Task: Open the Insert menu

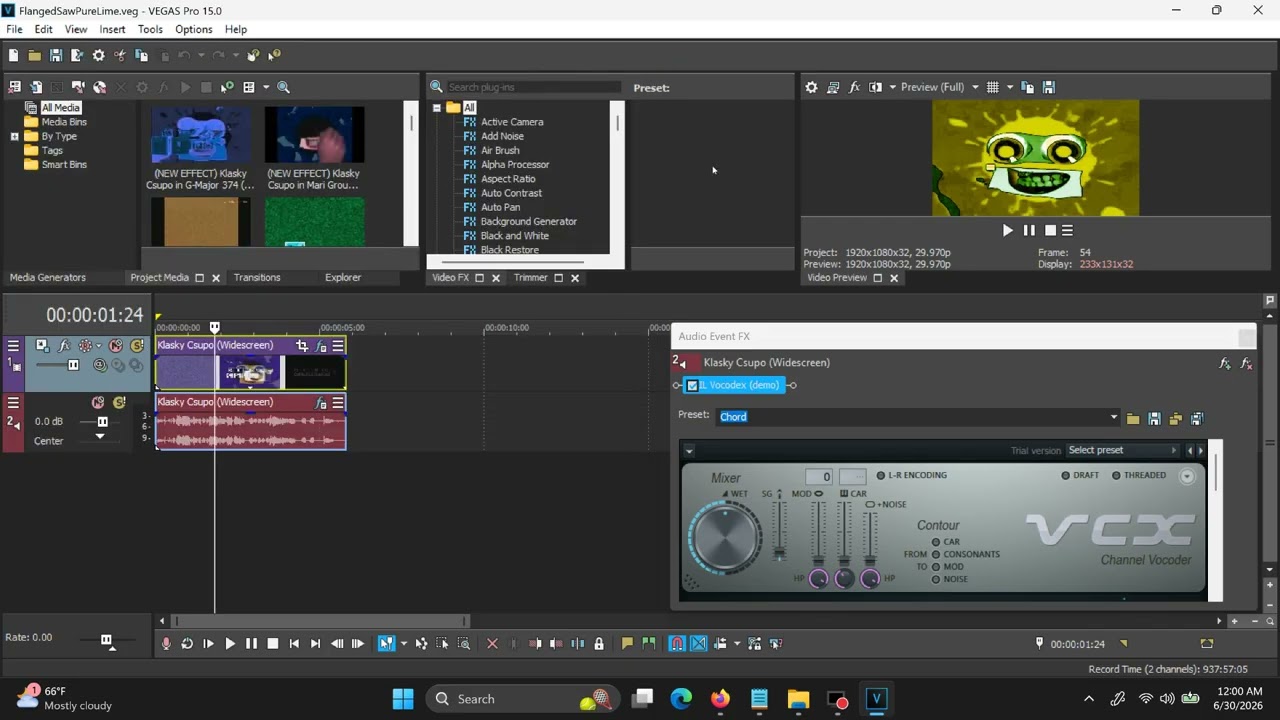Action: click(112, 29)
